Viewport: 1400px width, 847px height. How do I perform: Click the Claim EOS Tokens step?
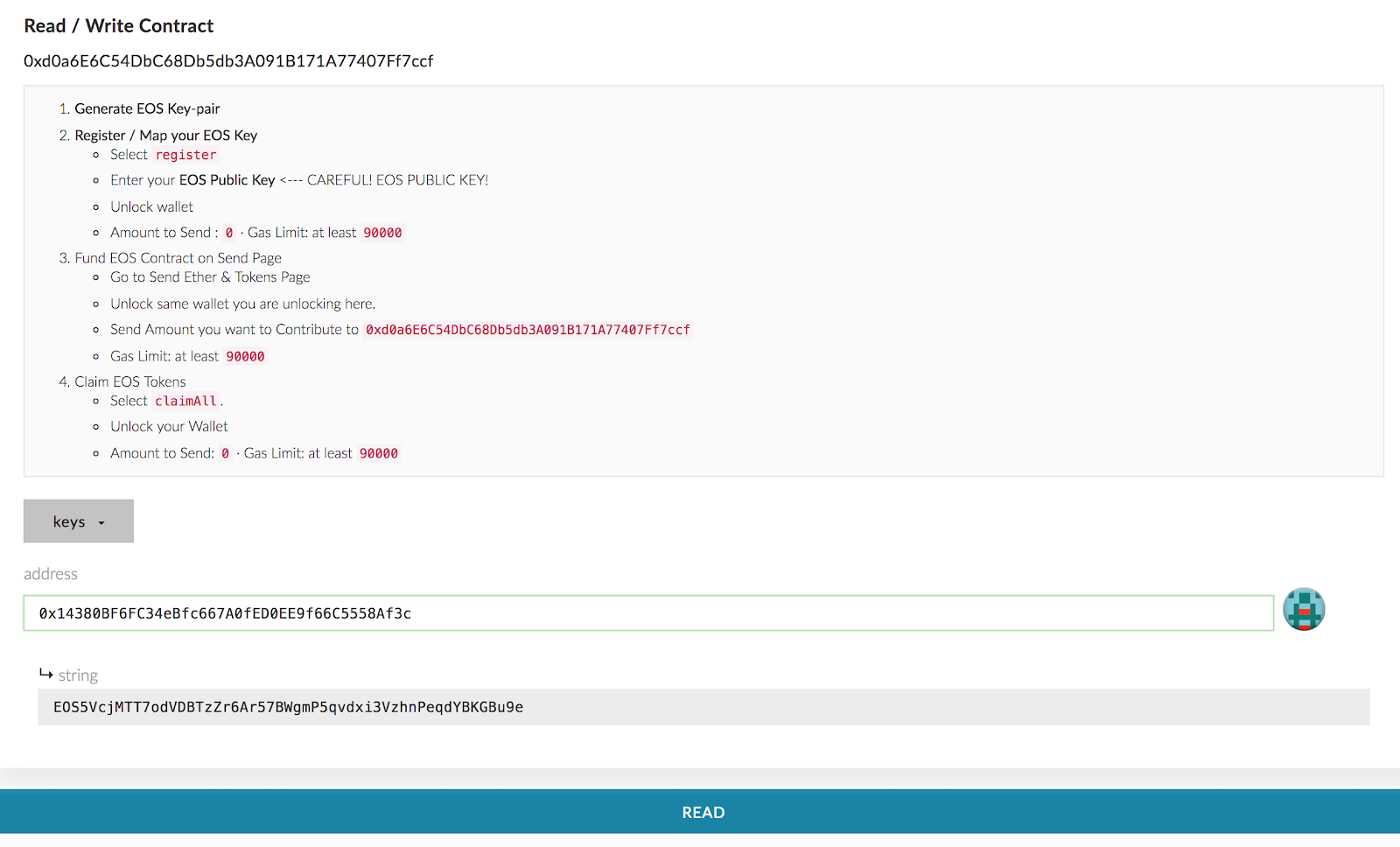(x=129, y=381)
